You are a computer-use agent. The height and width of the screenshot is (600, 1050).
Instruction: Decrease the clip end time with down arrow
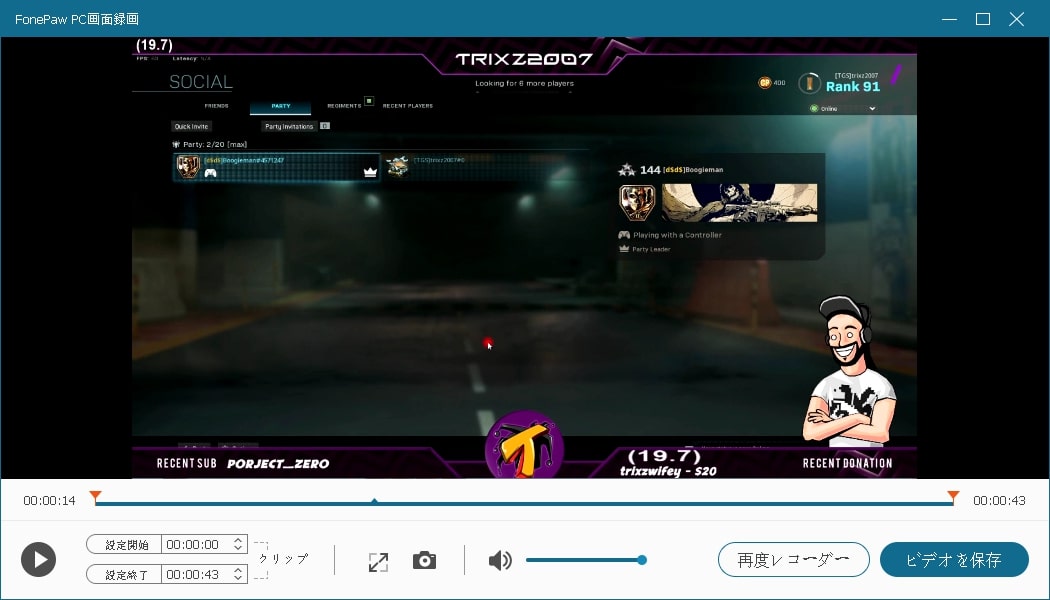[238, 578]
